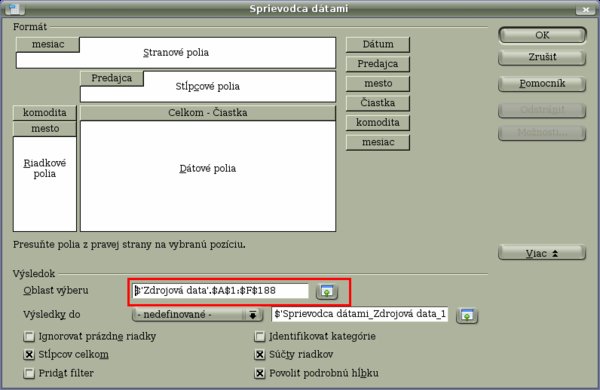The width and height of the screenshot is (600, 390).
Task: Click into the Oblasť výberu range field
Action: tap(220, 291)
